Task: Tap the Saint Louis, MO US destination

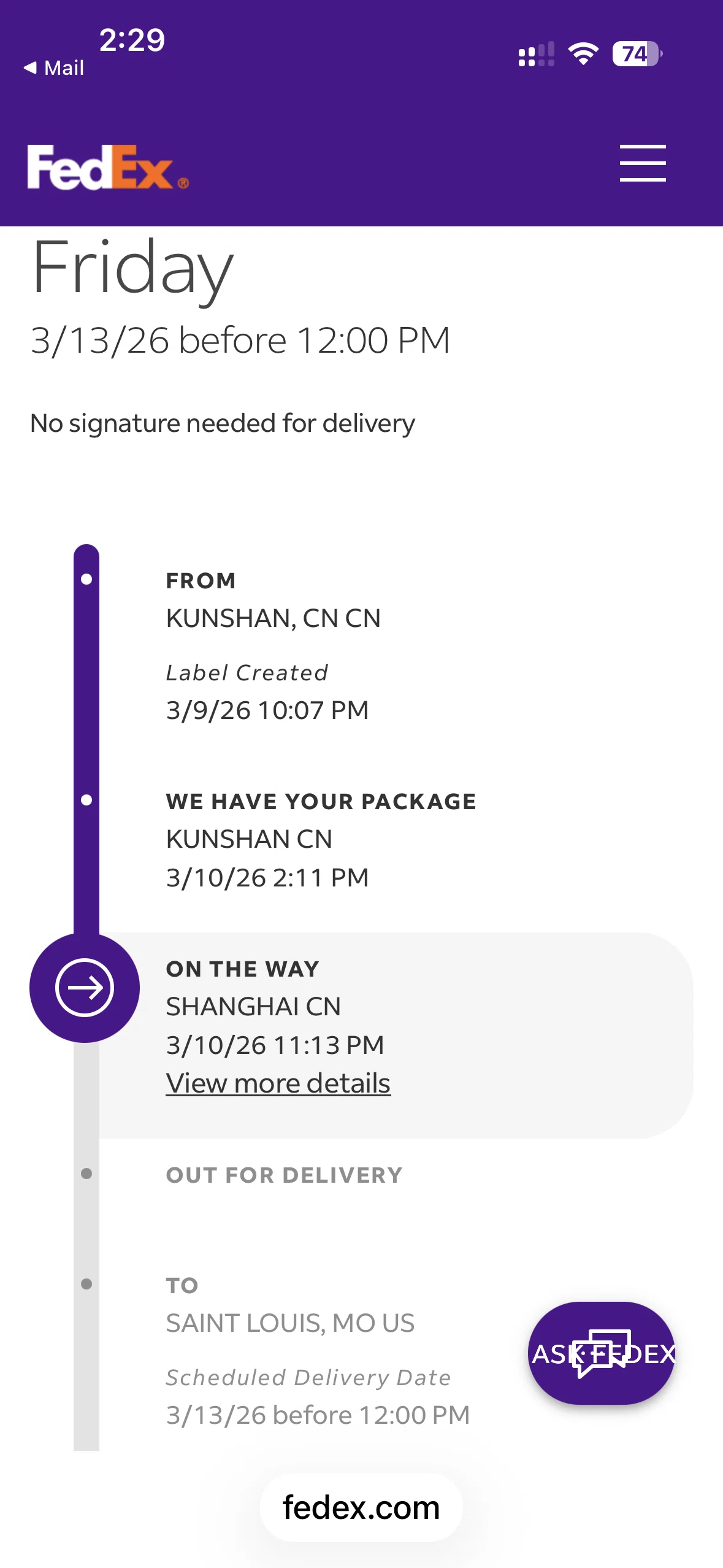Action: click(290, 1323)
